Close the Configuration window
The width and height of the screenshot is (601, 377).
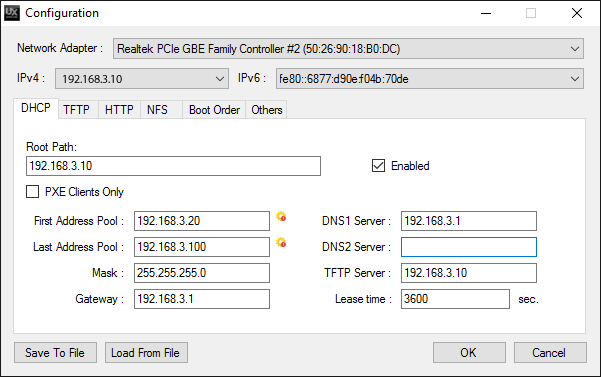click(x=577, y=13)
